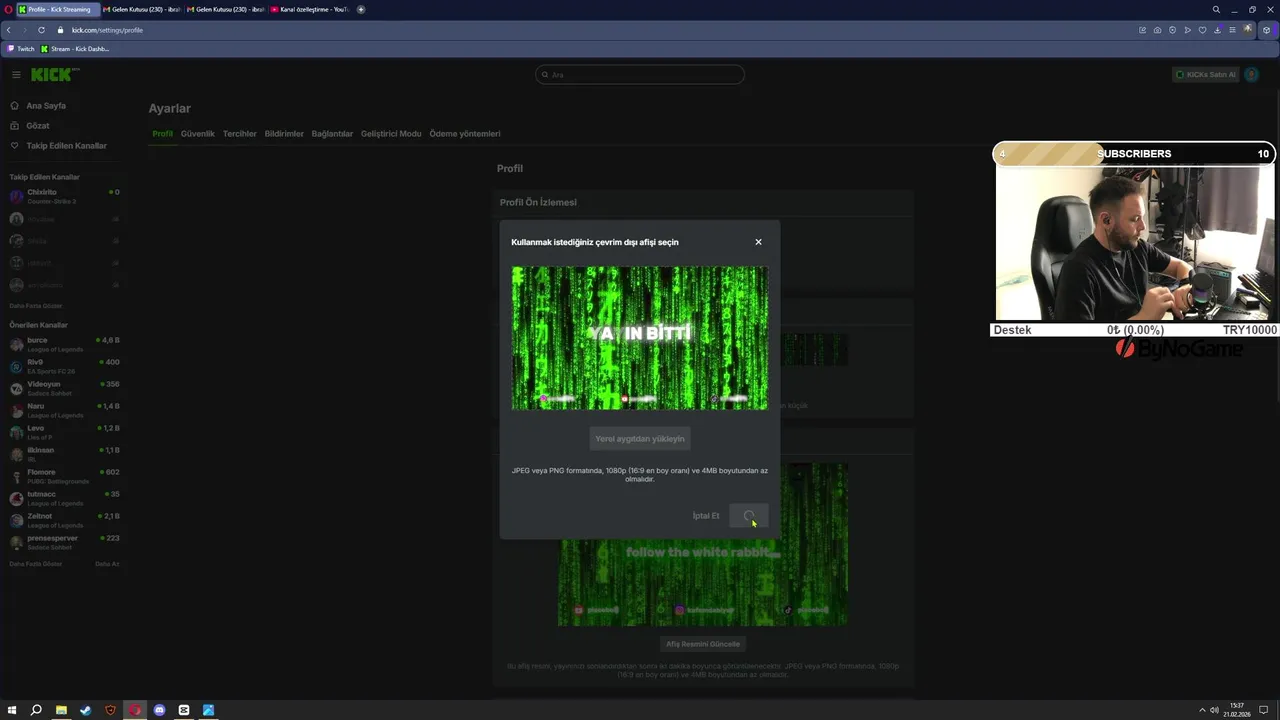Expand 'Daha Fazla Göster' under followed channels
The height and width of the screenshot is (720, 1280).
point(36,306)
